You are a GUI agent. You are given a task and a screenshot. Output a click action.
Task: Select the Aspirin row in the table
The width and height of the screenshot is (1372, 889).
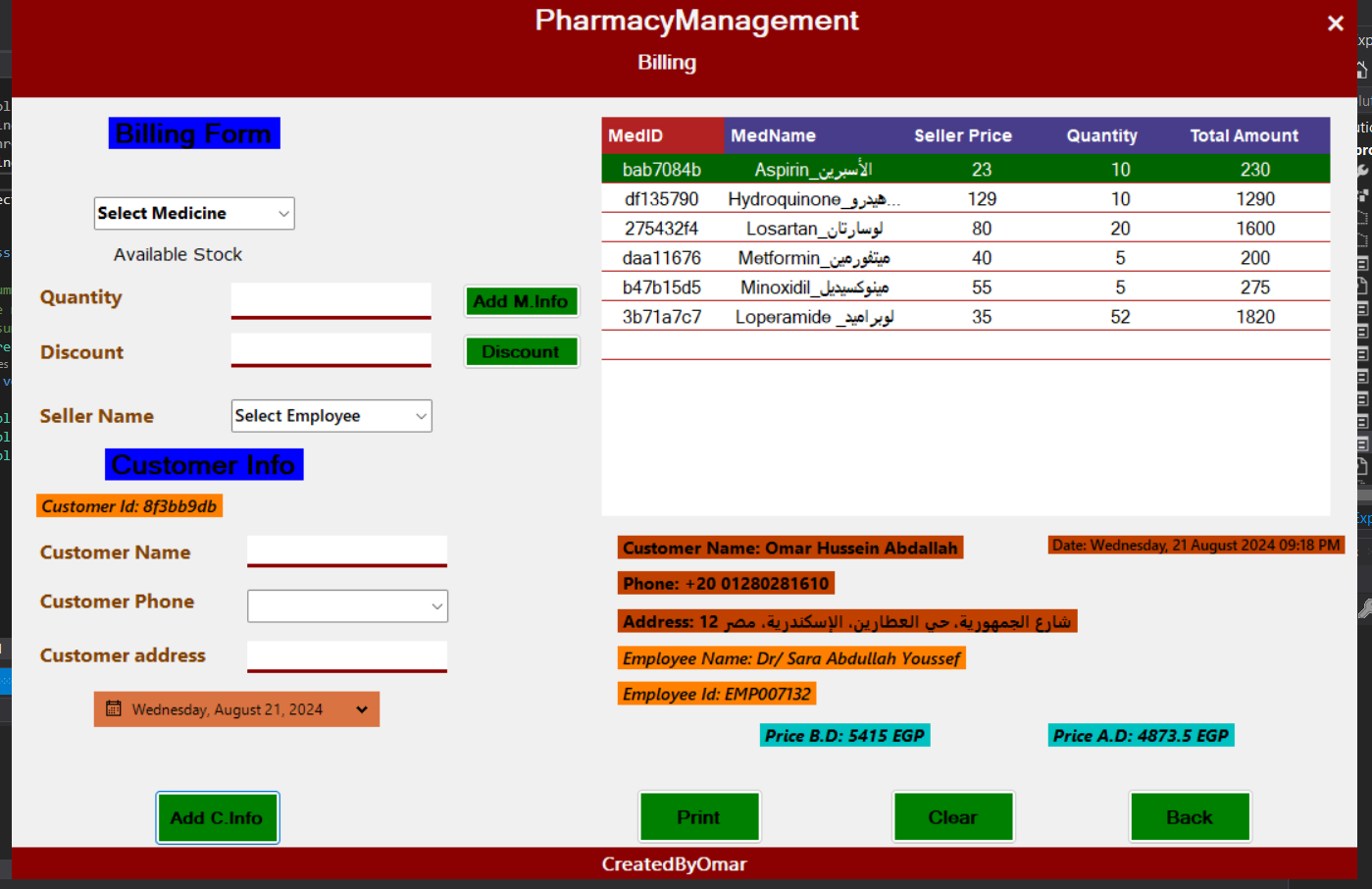pyautogui.click(x=965, y=170)
